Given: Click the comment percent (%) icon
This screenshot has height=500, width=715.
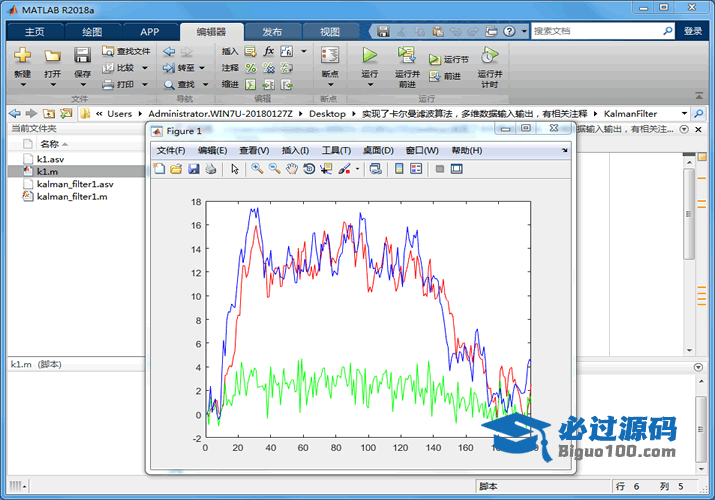Looking at the screenshot, I should 251,68.
